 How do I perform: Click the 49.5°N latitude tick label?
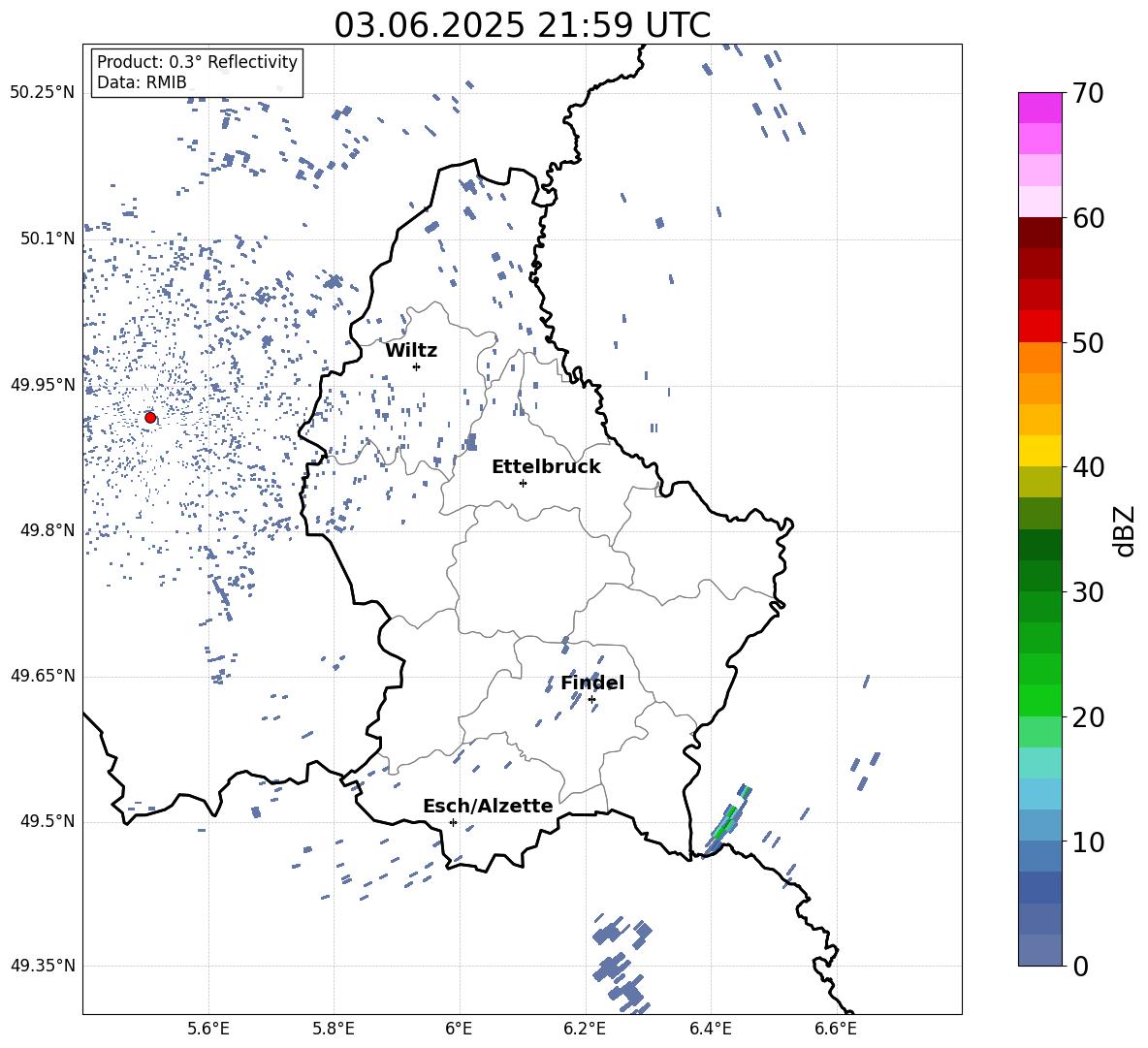pos(48,822)
